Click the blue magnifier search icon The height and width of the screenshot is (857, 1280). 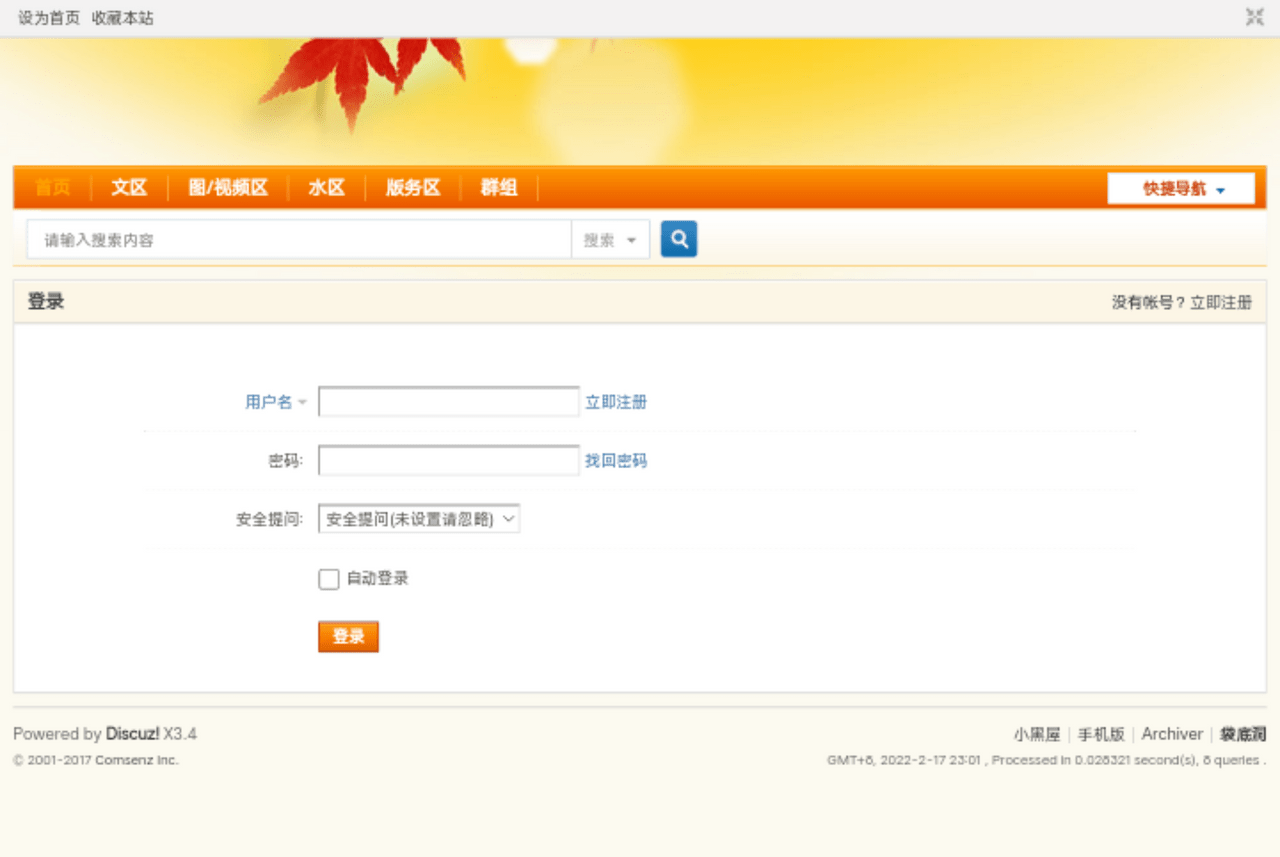click(x=679, y=239)
